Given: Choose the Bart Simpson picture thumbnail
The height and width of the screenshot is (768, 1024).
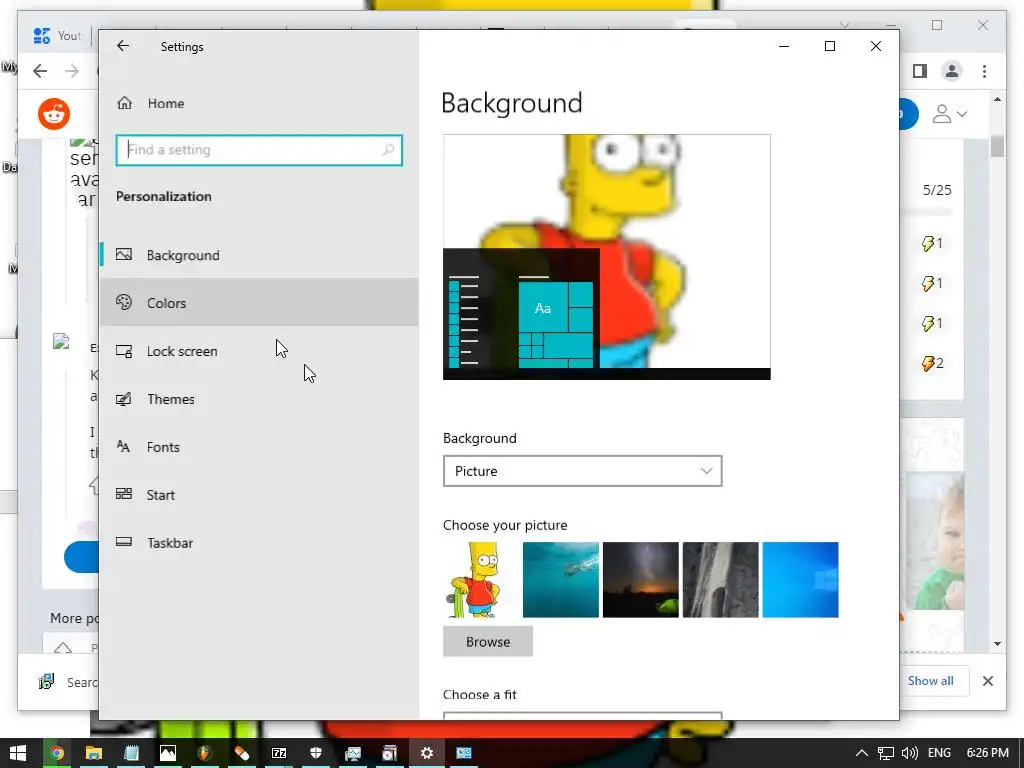Looking at the screenshot, I should click(481, 580).
